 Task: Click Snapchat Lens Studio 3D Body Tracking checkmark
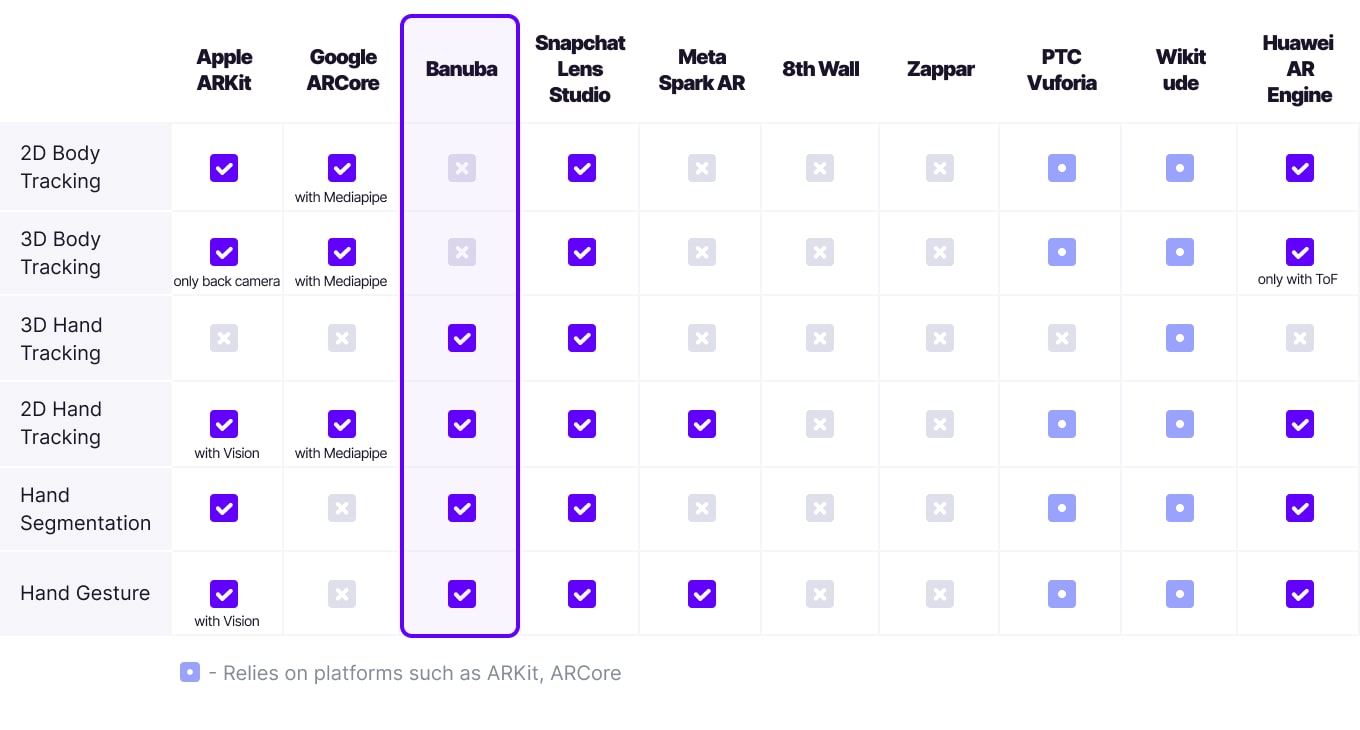coord(581,252)
